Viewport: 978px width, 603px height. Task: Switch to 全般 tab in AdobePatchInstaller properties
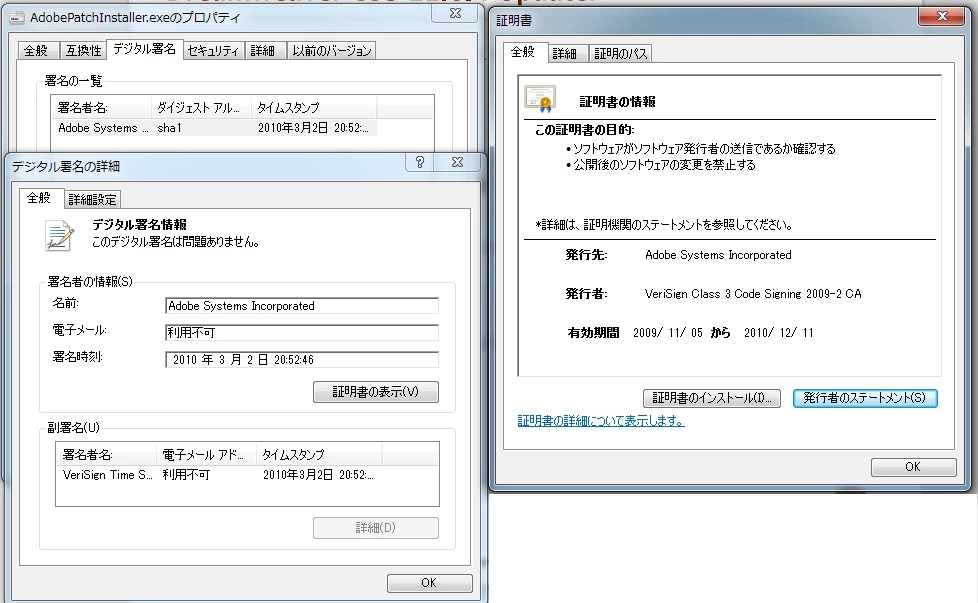[36, 51]
